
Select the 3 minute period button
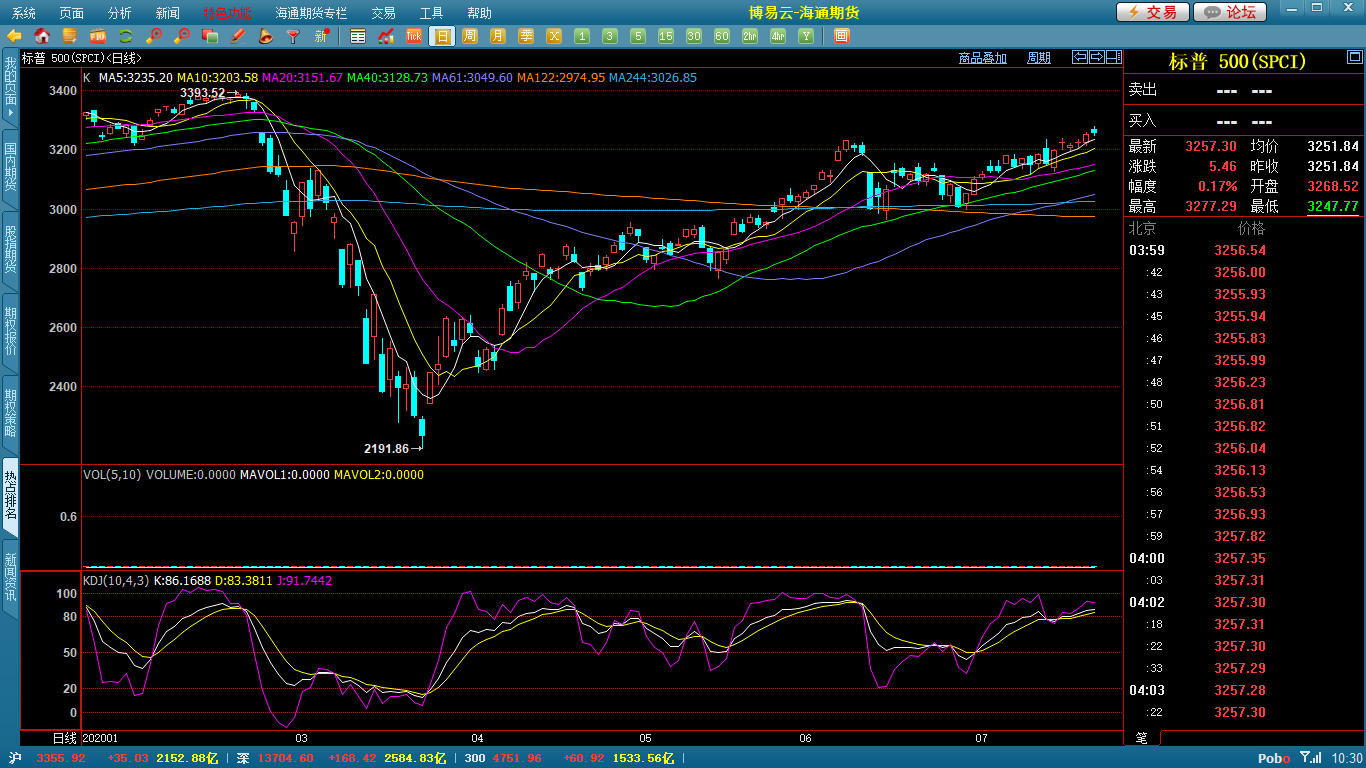(x=610, y=36)
